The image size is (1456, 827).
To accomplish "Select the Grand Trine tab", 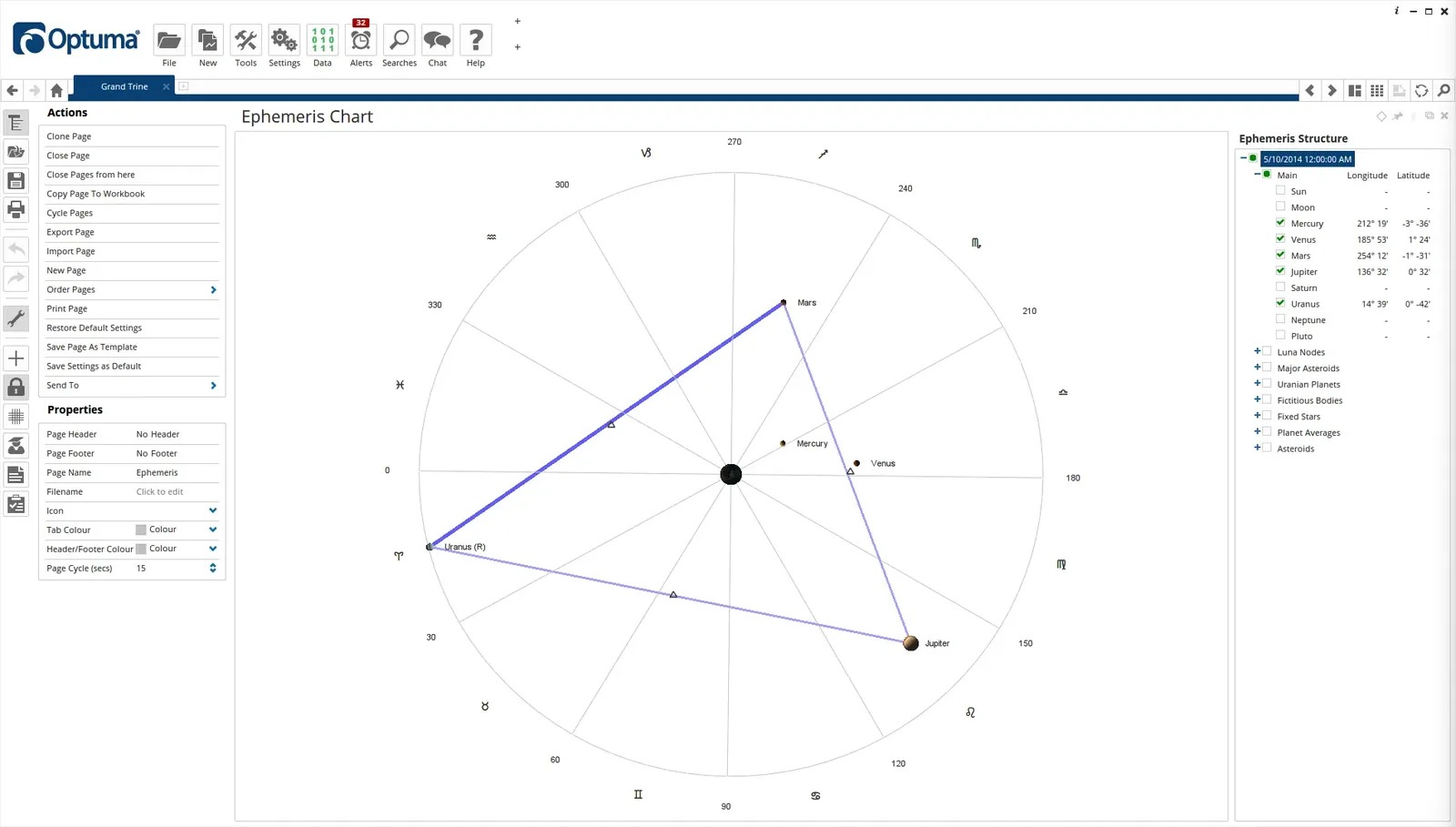I will pyautogui.click(x=124, y=86).
